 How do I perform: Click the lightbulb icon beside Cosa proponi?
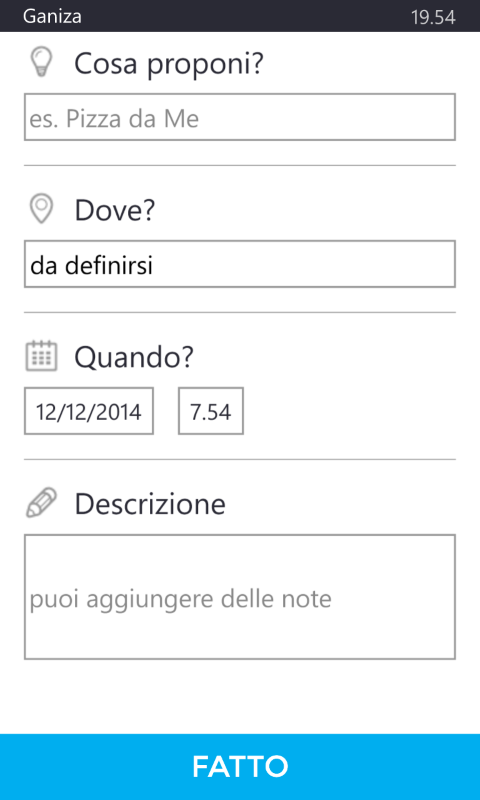tap(41, 62)
